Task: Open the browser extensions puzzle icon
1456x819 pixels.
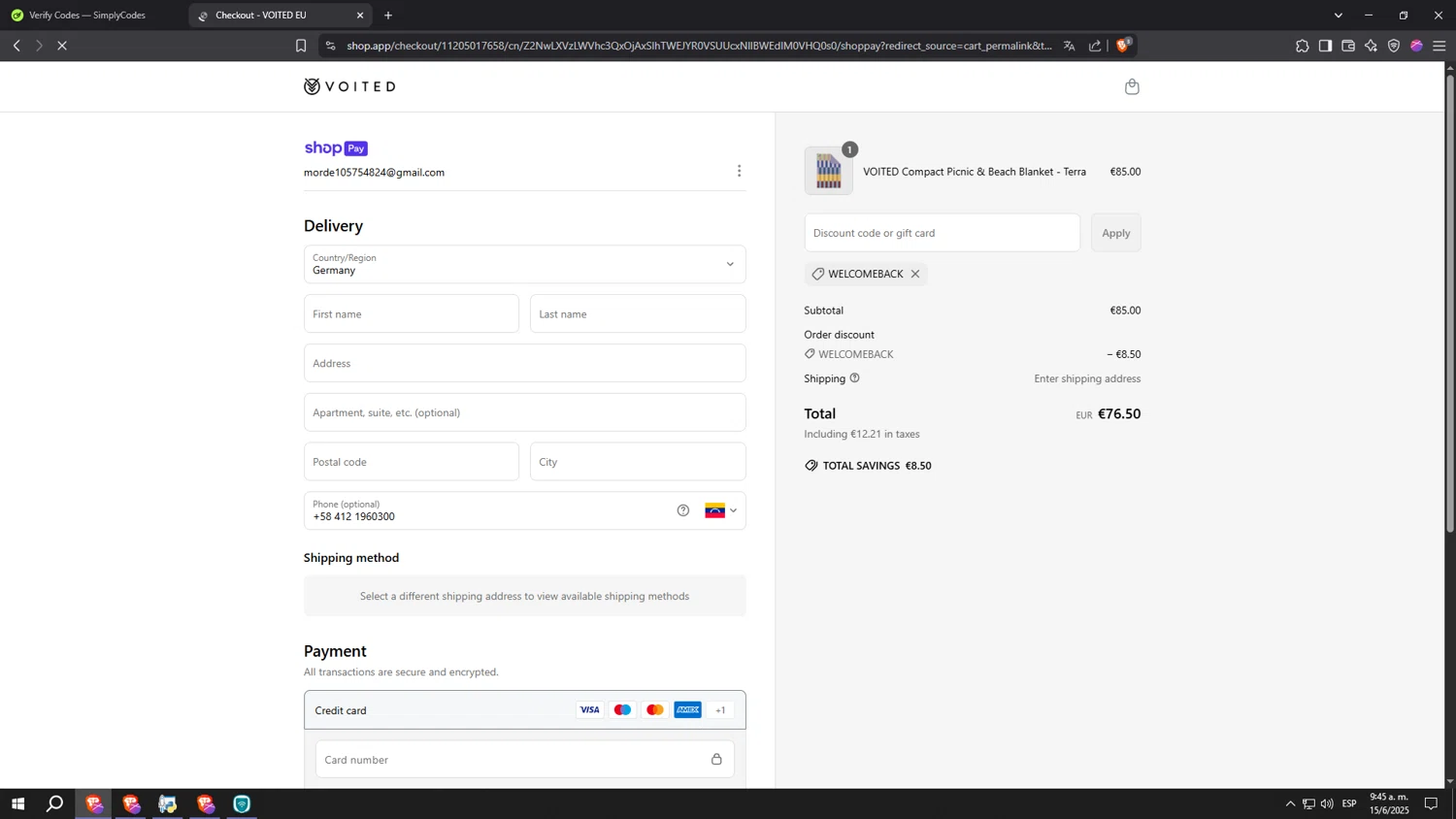Action: [x=1302, y=46]
